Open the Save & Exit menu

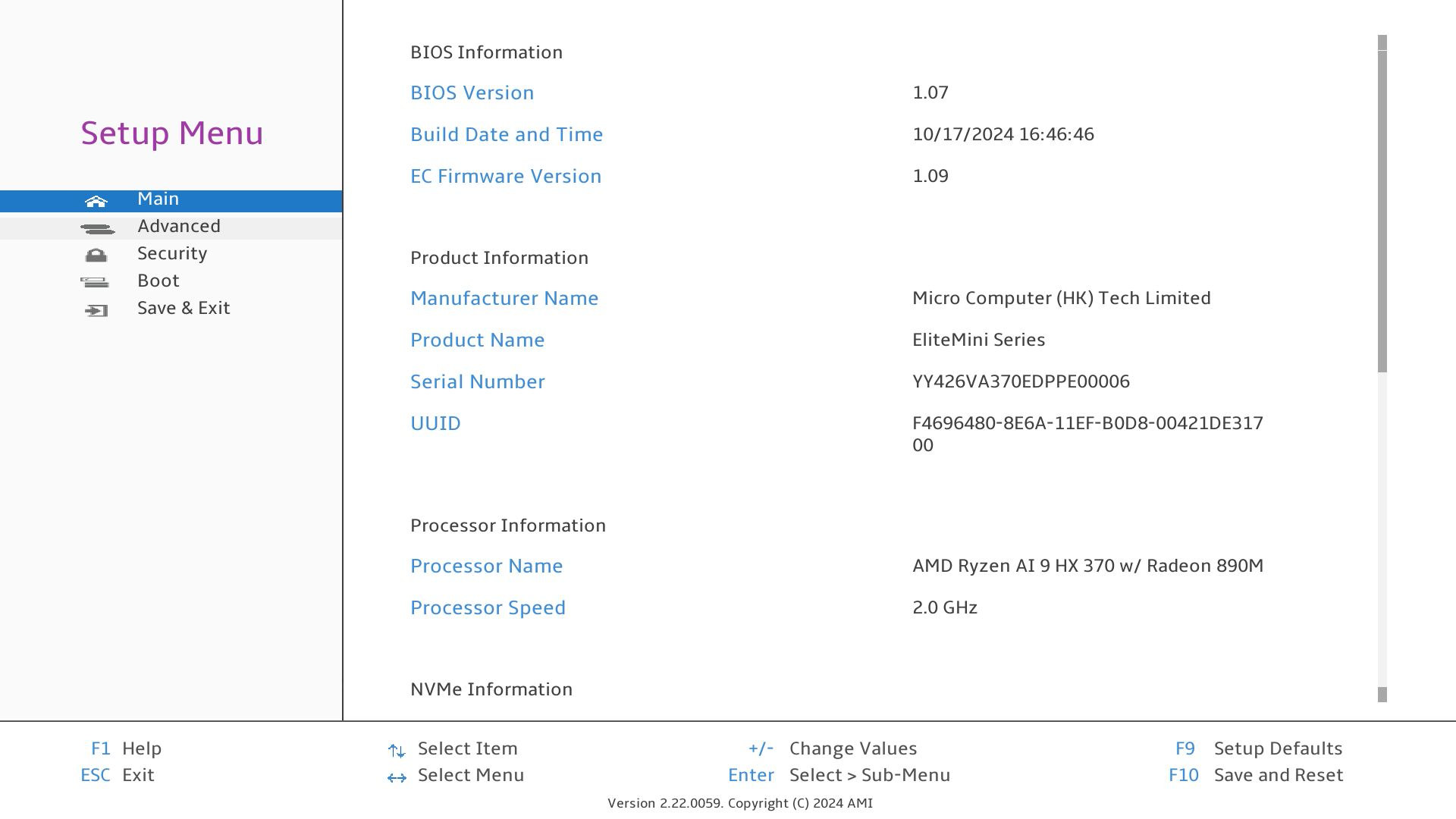pos(171,310)
